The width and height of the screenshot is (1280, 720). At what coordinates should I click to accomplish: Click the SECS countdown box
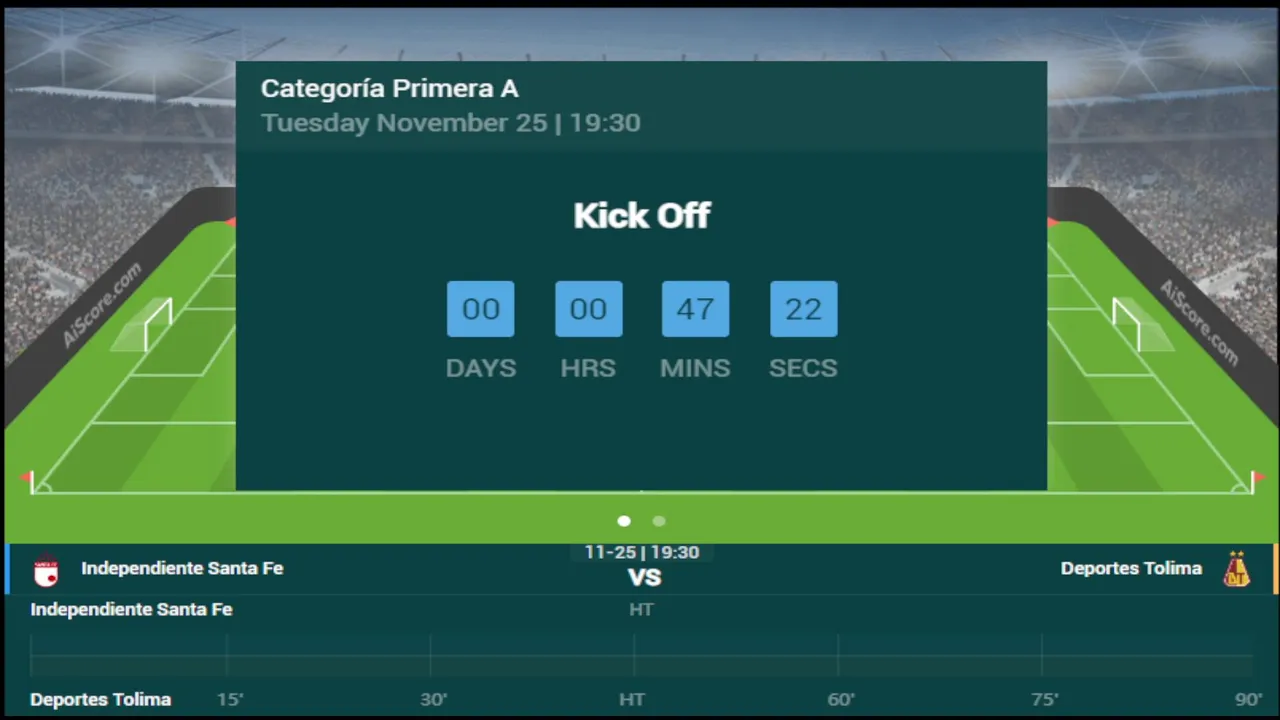[x=803, y=309]
